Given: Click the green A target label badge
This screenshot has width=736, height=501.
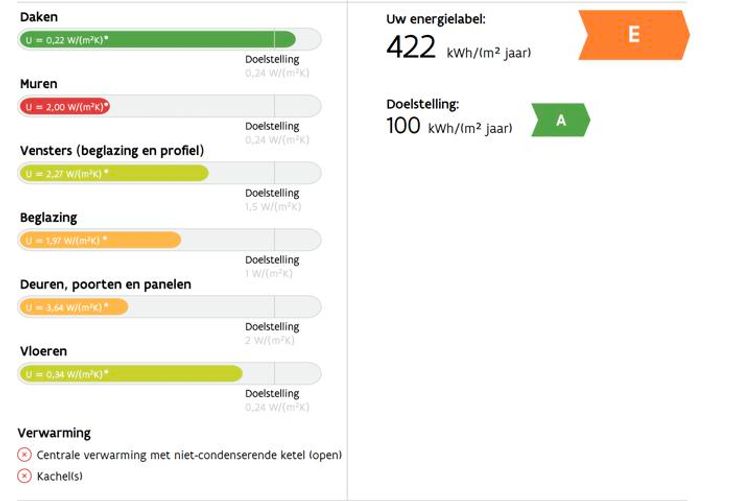Looking at the screenshot, I should (x=560, y=121).
